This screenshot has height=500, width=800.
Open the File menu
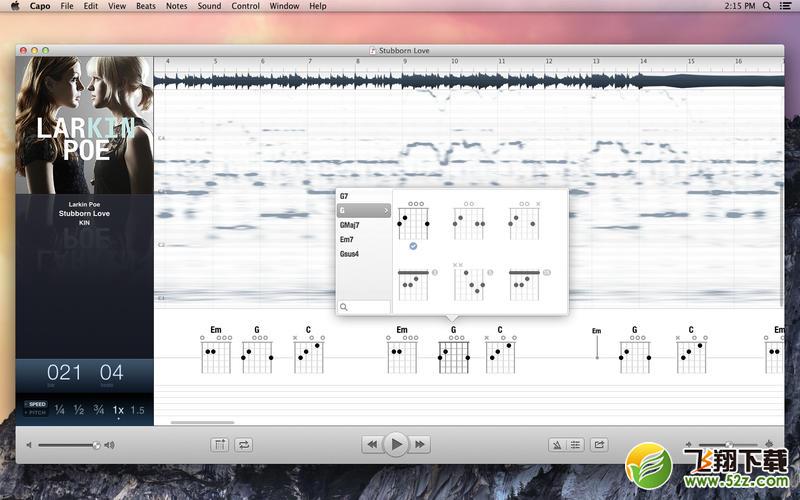click(67, 6)
